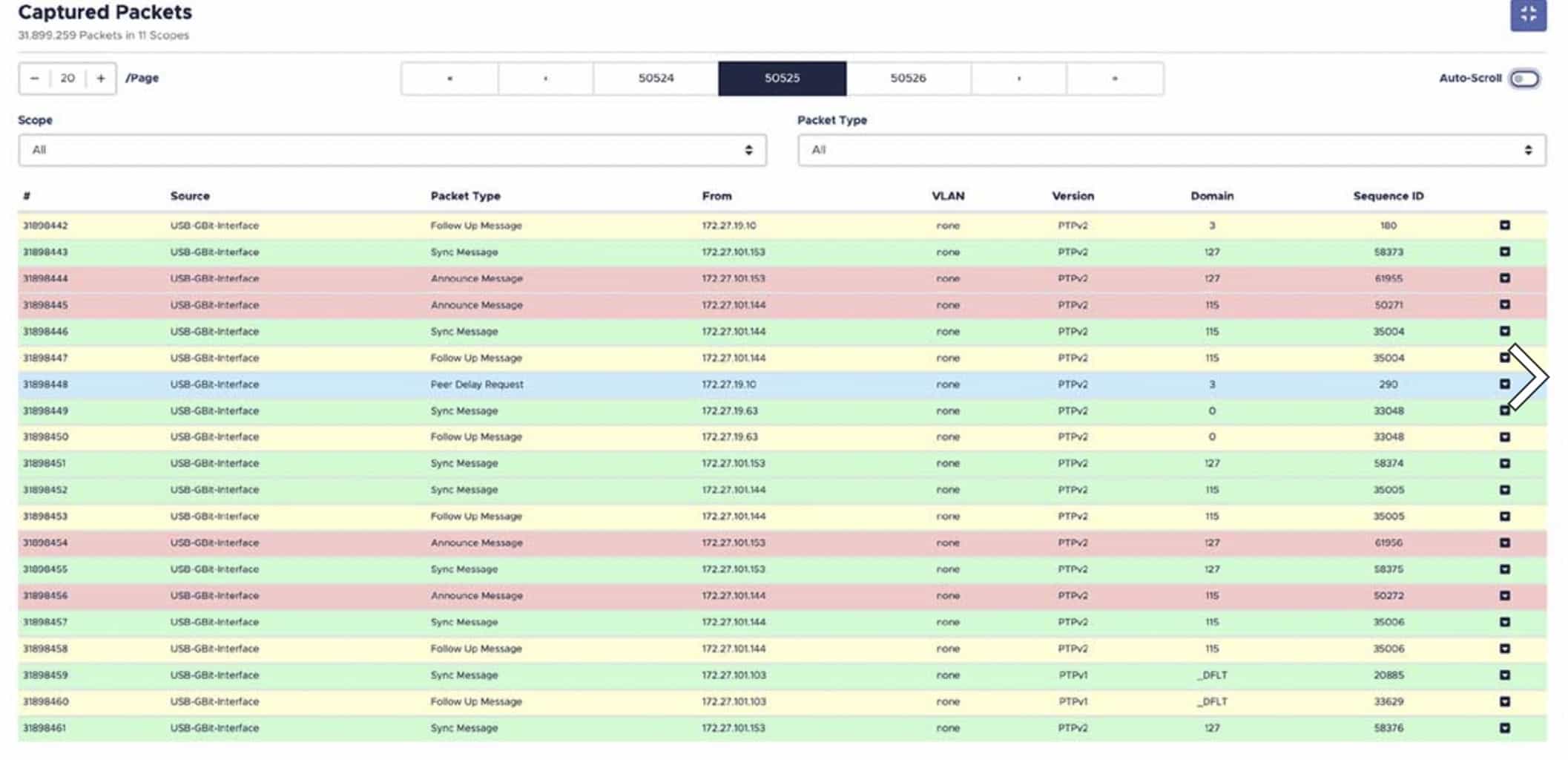This screenshot has height=760, width=1568.
Task: Jump to the first page
Action: click(449, 79)
